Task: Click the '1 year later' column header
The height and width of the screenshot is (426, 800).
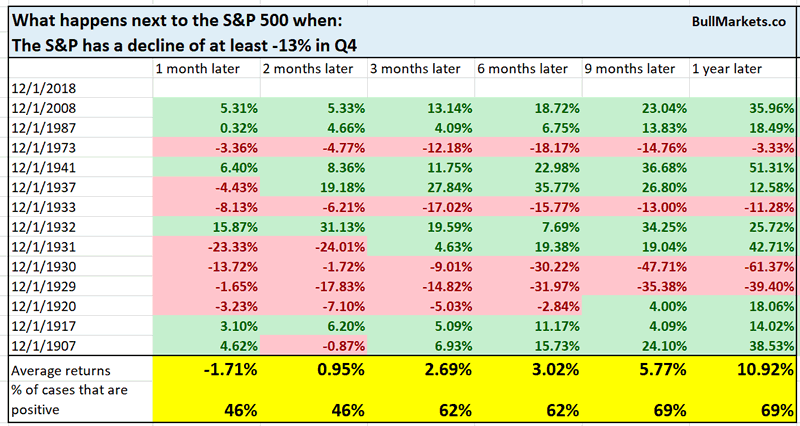Action: tap(730, 68)
